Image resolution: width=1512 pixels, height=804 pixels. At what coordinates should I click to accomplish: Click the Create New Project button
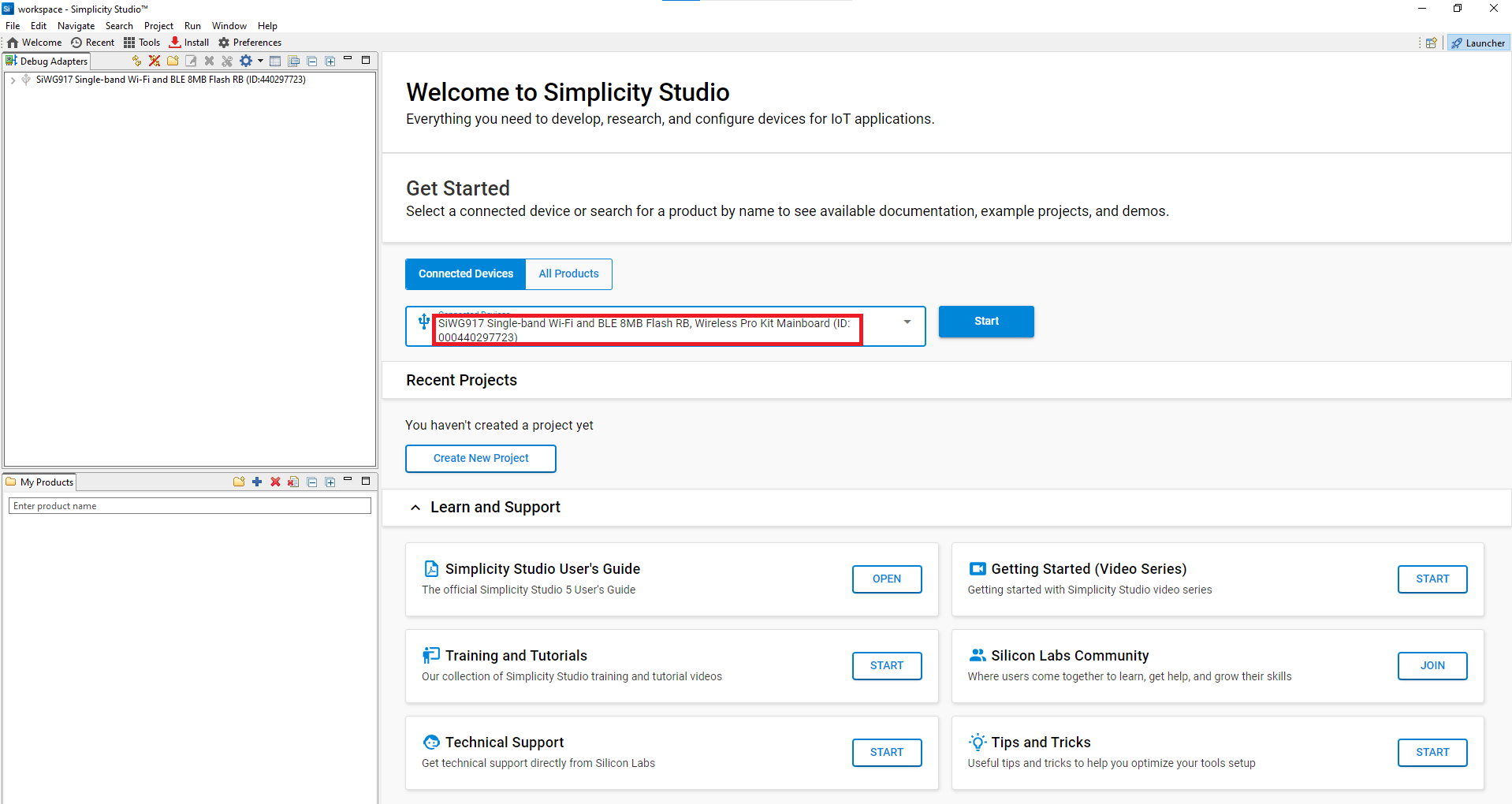point(481,458)
